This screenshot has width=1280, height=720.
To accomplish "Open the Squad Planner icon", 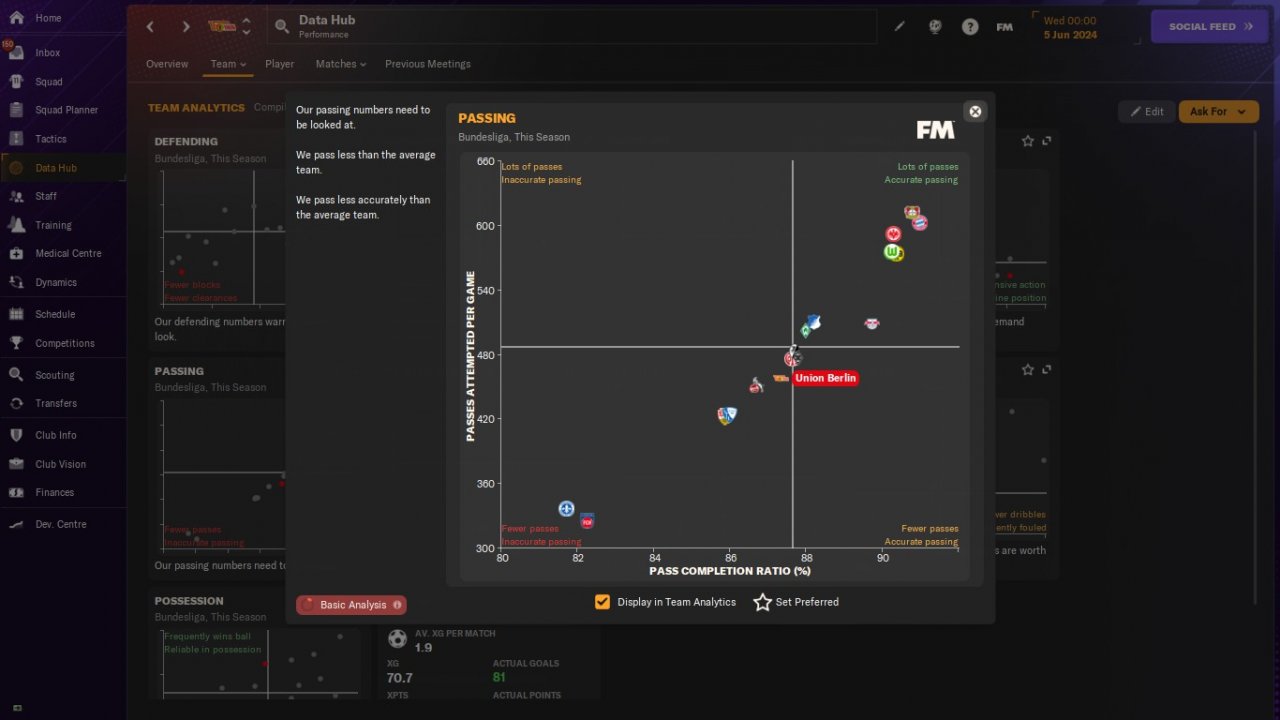I will [x=16, y=110].
